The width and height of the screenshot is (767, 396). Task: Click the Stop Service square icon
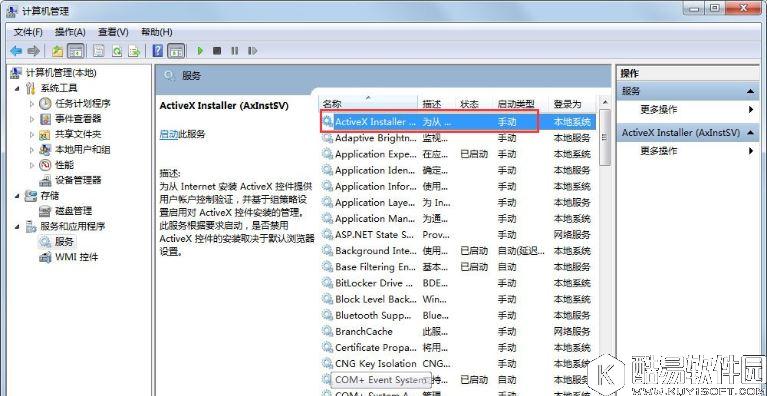pos(217,50)
